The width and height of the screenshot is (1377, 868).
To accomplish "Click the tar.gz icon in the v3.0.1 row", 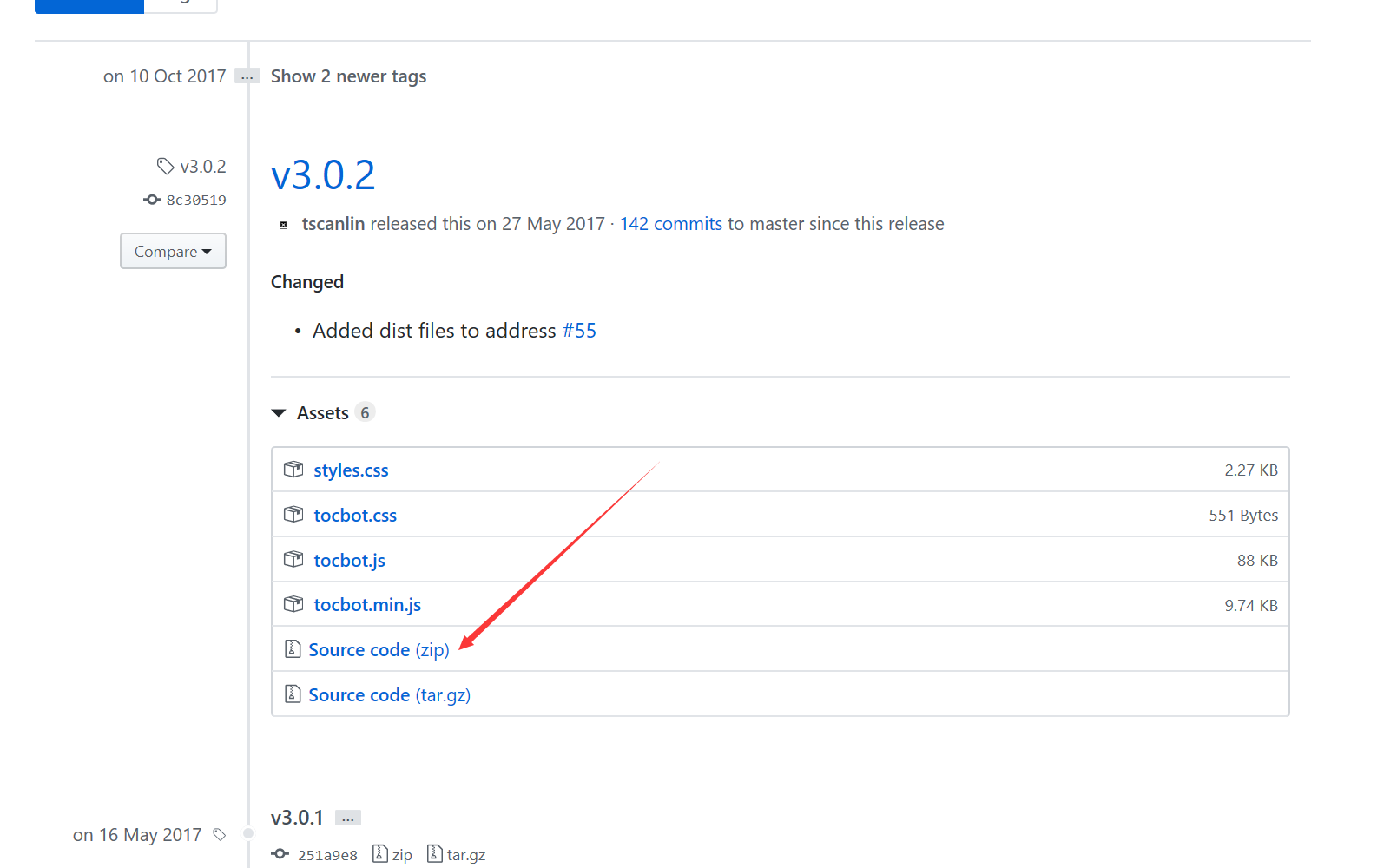I will 435,854.
